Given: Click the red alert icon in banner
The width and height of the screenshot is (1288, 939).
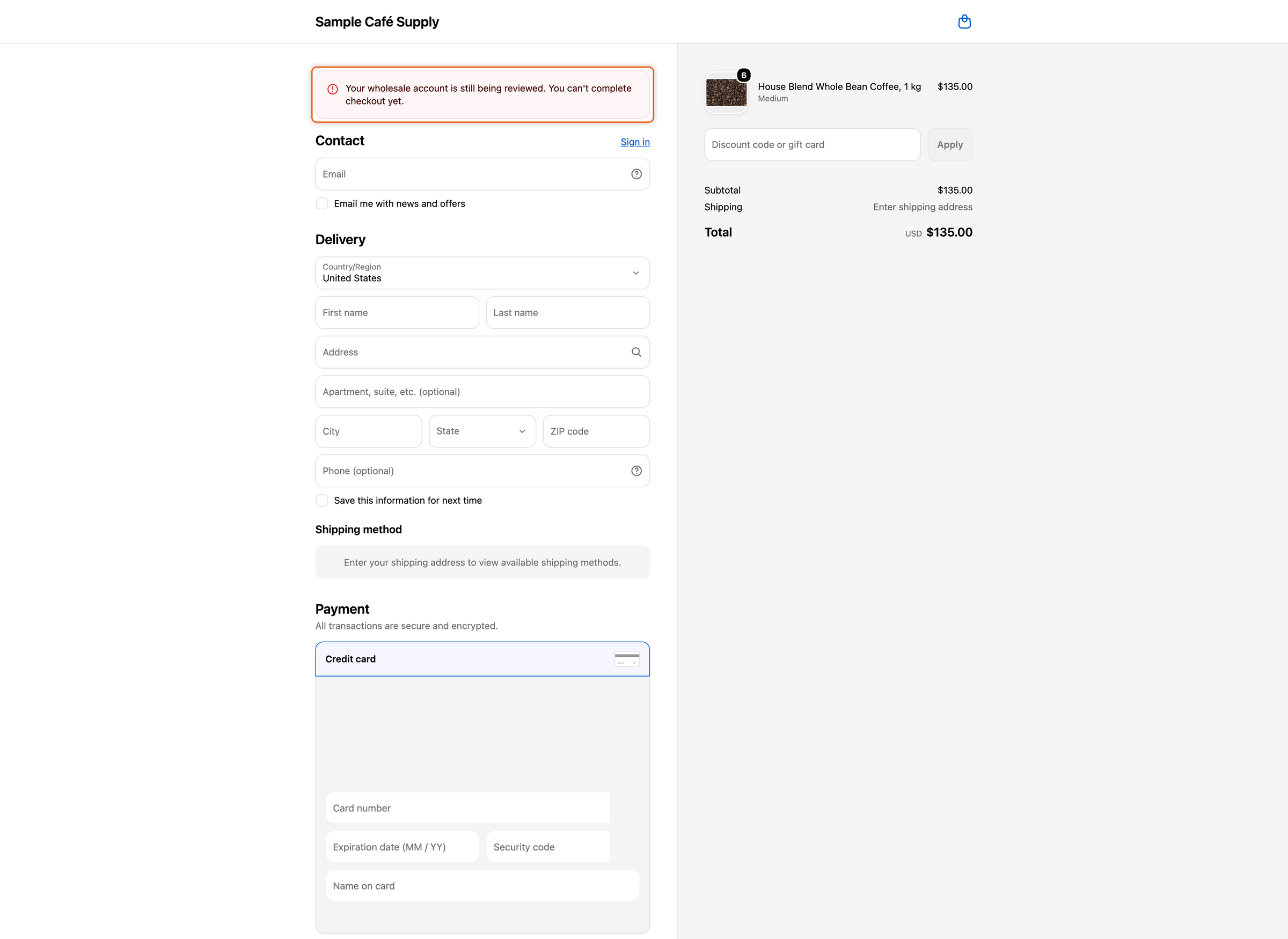Looking at the screenshot, I should tap(333, 89).
